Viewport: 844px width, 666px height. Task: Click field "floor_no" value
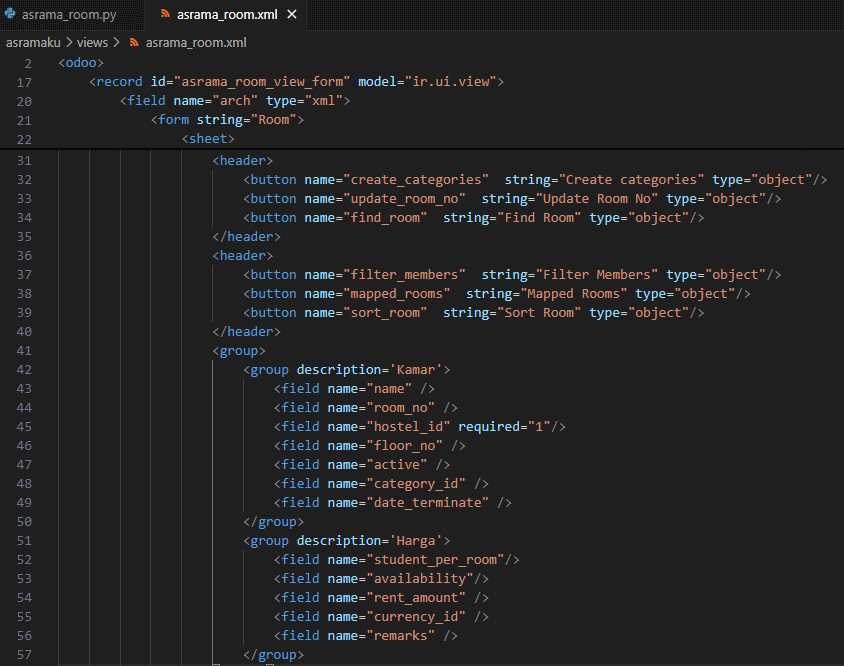(404, 446)
